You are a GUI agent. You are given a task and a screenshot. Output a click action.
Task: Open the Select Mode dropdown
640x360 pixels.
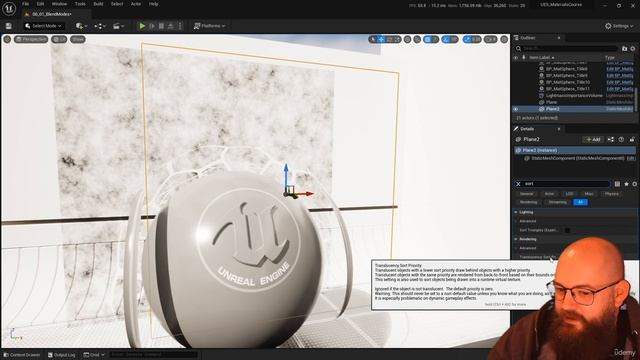(43, 26)
